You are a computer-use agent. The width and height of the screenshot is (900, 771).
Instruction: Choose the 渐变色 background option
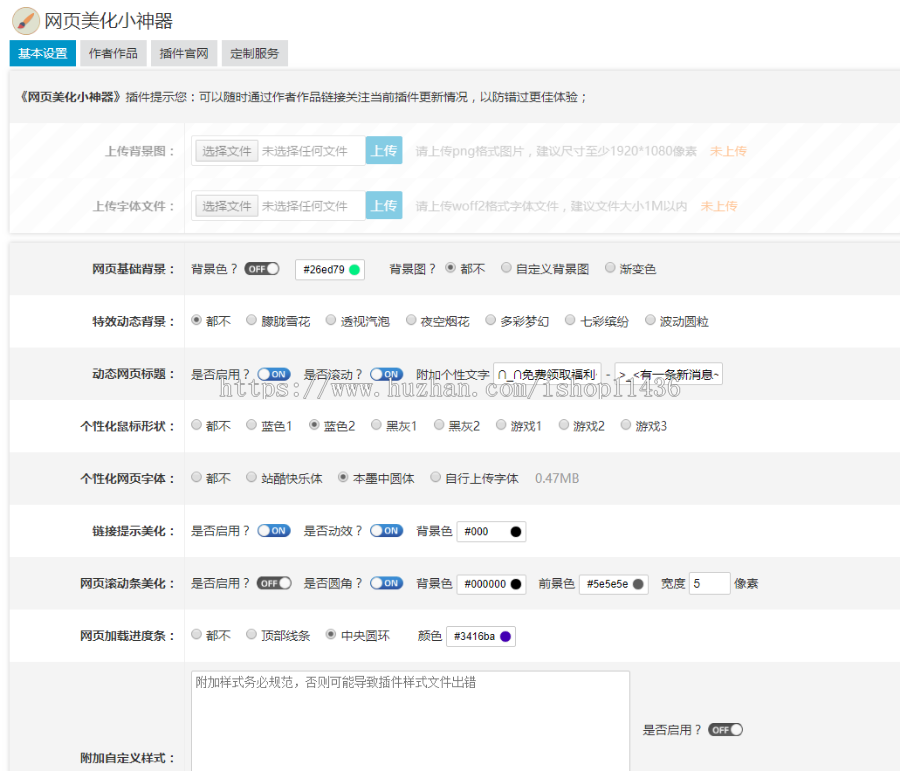610,268
